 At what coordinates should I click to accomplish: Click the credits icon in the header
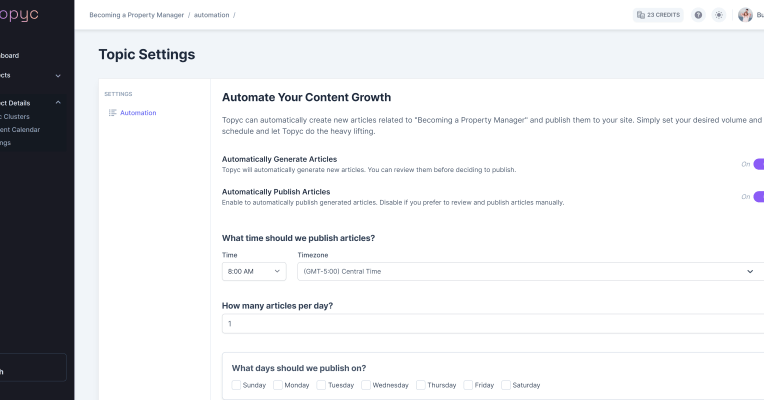[640, 15]
